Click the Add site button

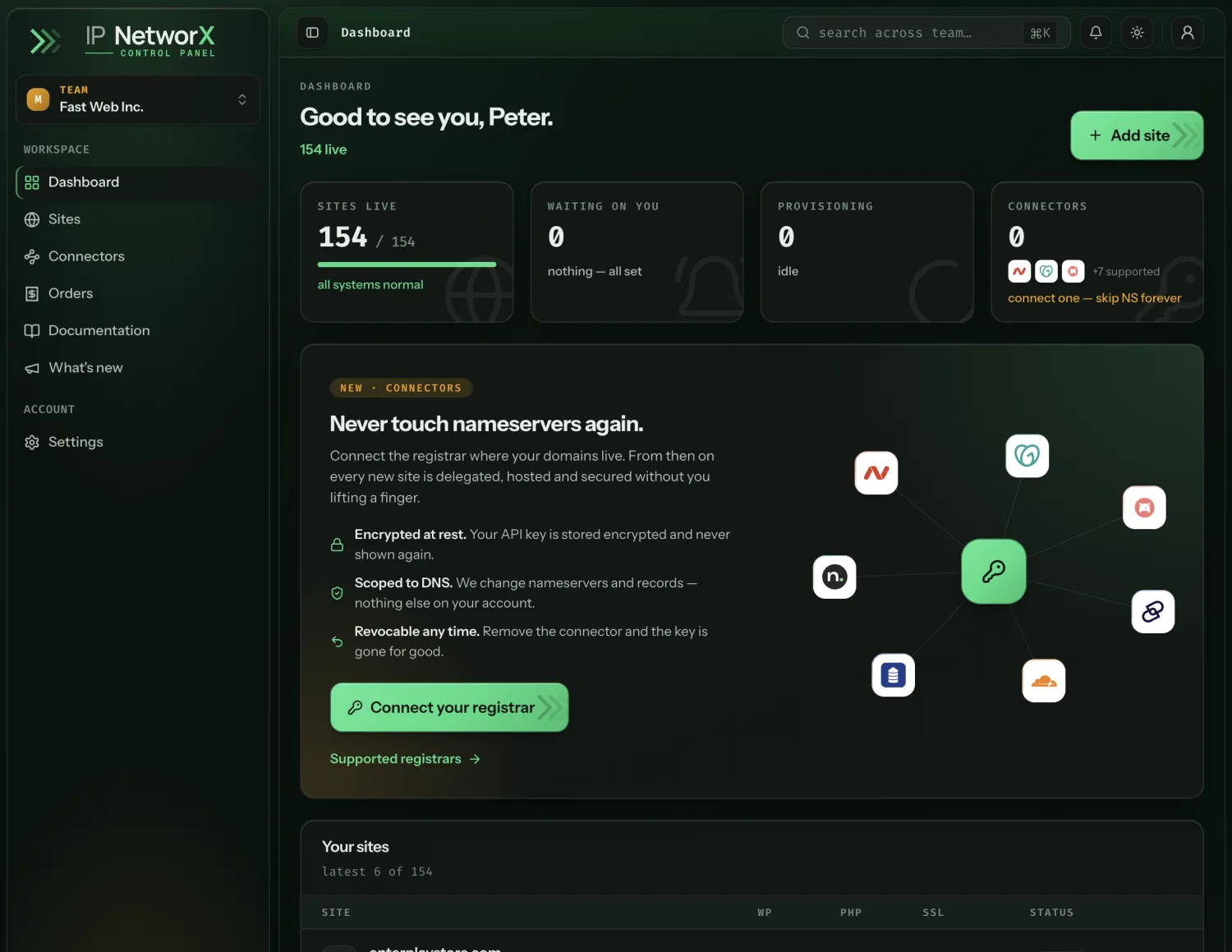[x=1137, y=136]
